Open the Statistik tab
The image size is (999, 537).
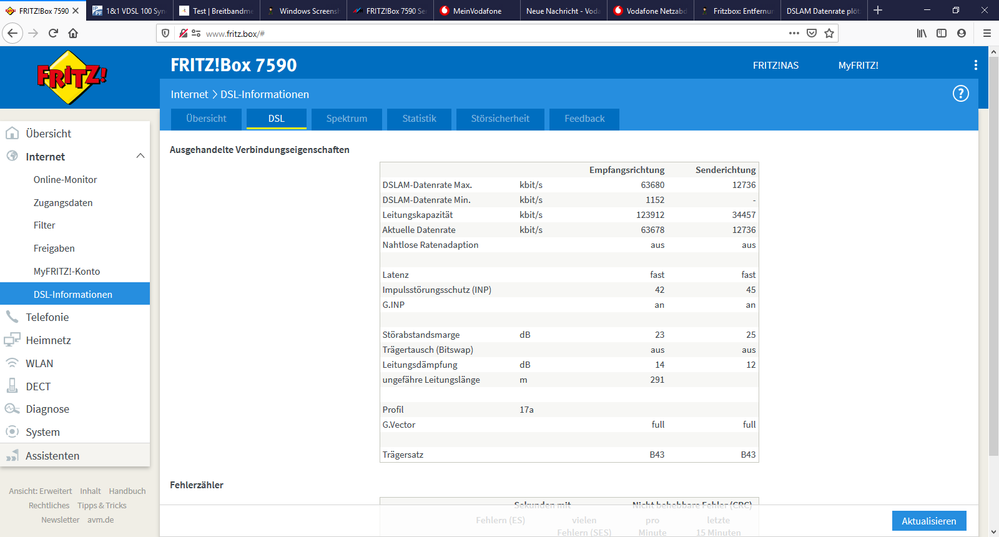coord(419,118)
